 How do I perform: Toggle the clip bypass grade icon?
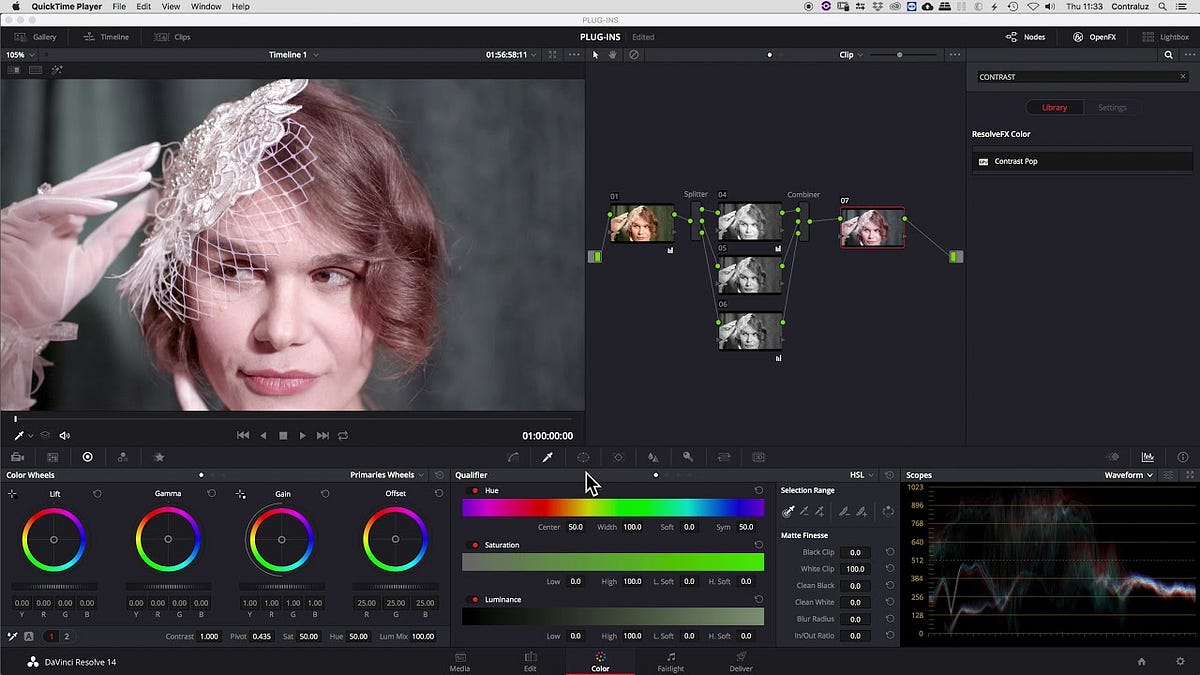click(x=634, y=55)
